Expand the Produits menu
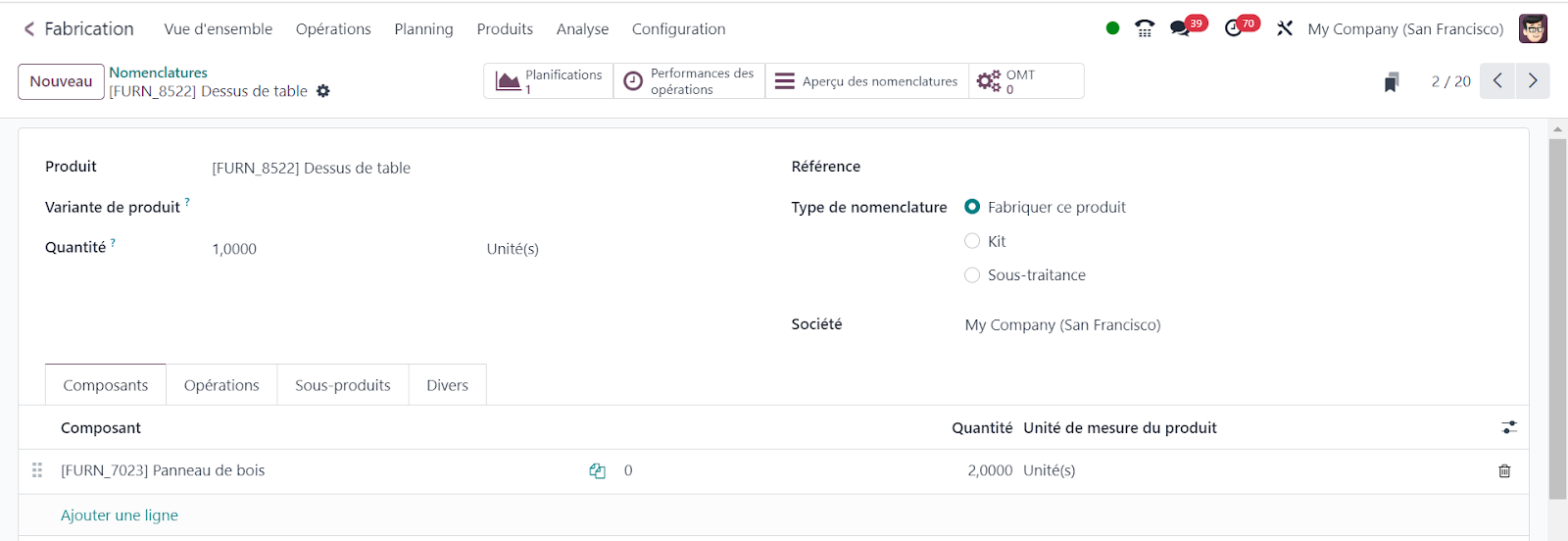 pyautogui.click(x=505, y=29)
